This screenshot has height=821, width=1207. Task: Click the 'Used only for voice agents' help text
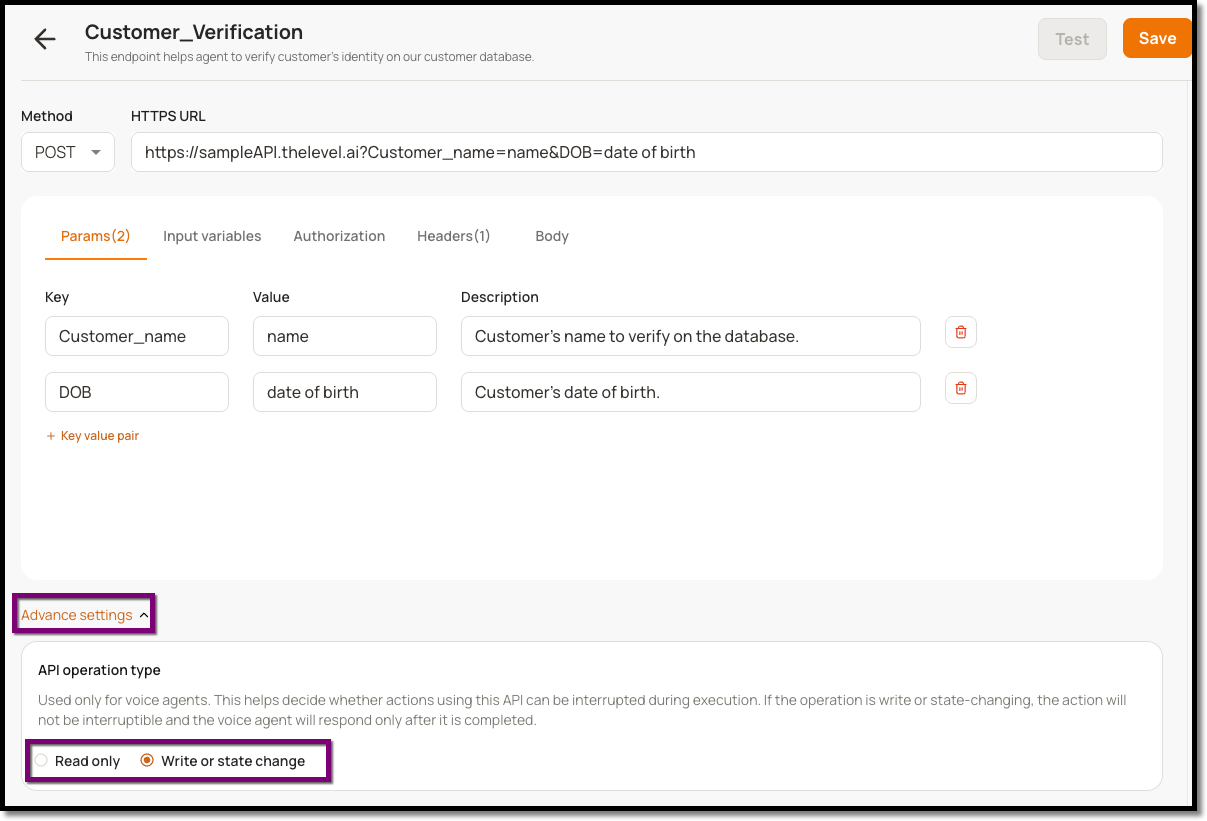(584, 710)
